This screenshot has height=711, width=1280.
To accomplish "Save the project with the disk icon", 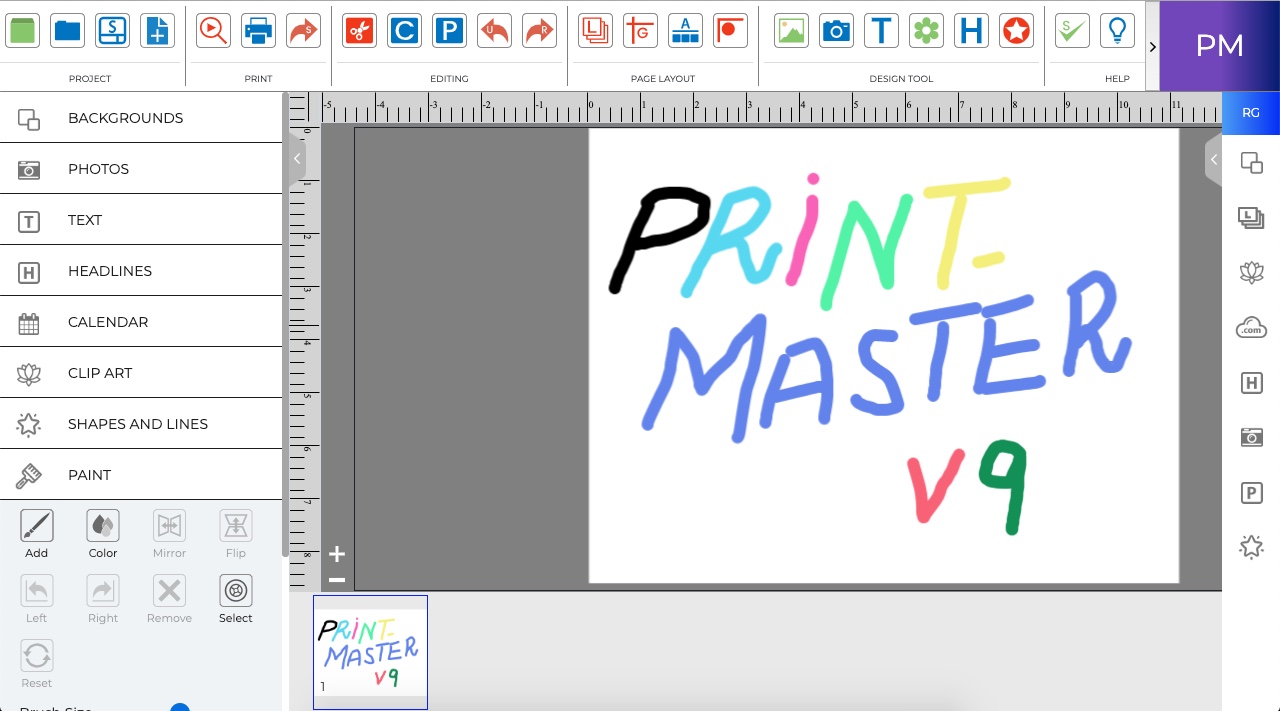I will point(112,30).
